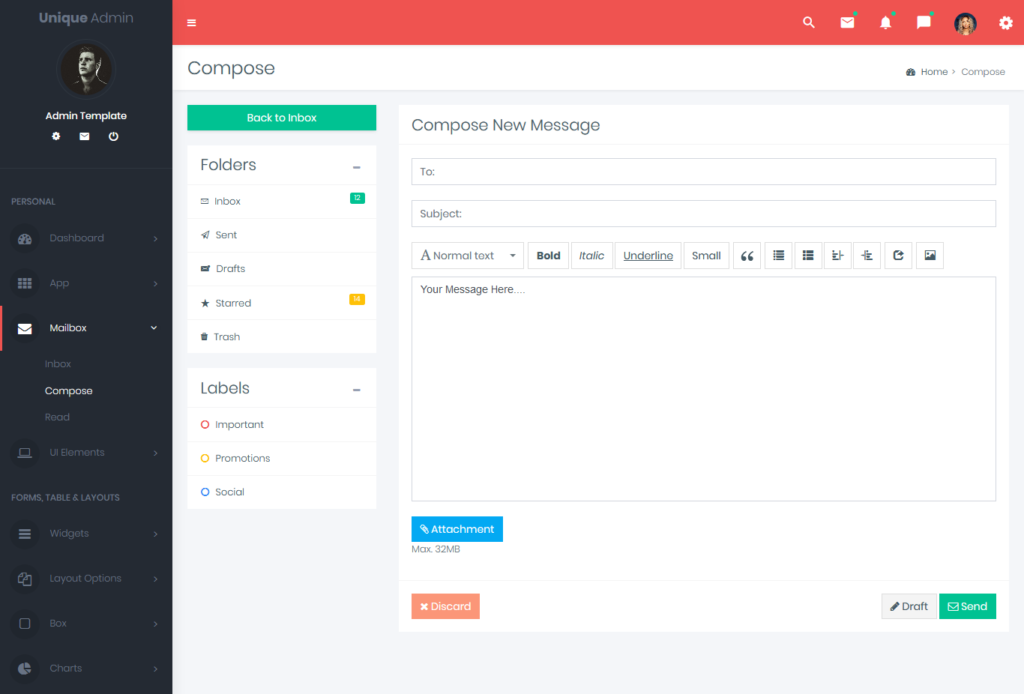This screenshot has width=1024, height=694.
Task: Collapse the Labels panel
Action: click(356, 388)
